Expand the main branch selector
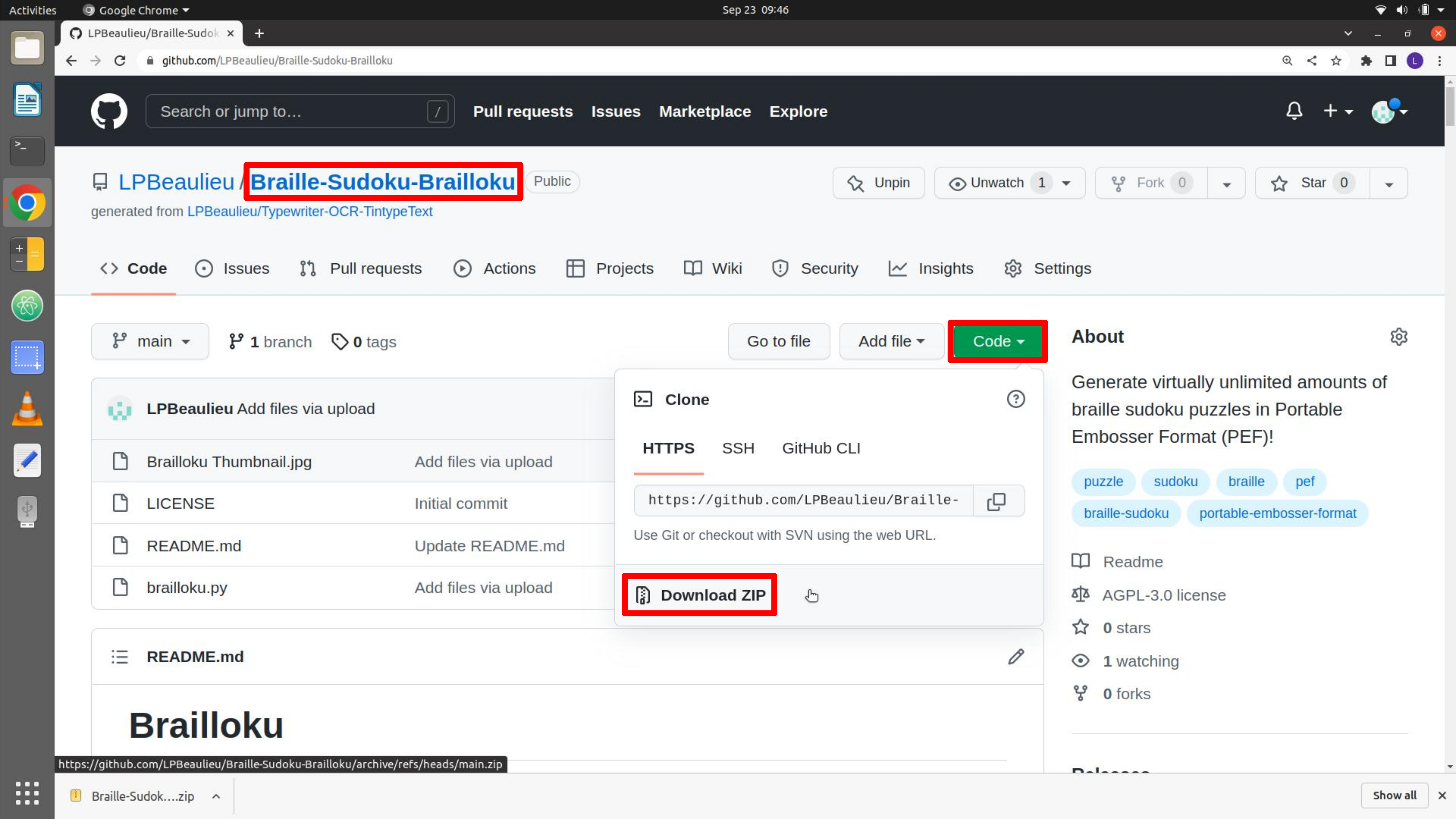 pyautogui.click(x=150, y=341)
